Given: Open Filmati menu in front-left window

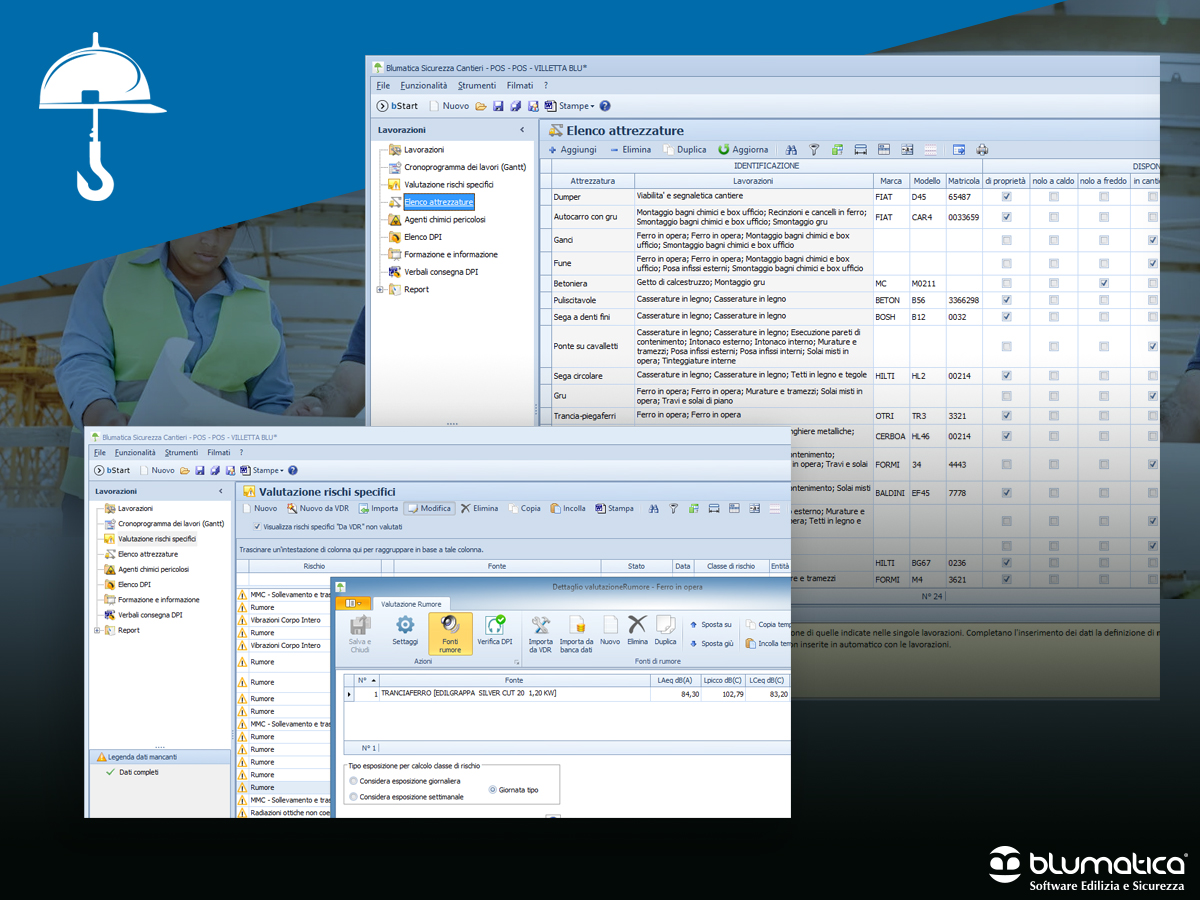Looking at the screenshot, I should tap(218, 453).
